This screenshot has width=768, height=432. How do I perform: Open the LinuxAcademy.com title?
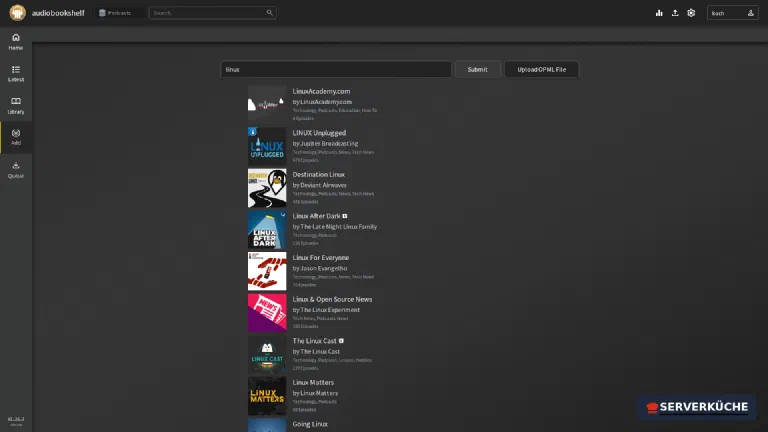click(321, 91)
